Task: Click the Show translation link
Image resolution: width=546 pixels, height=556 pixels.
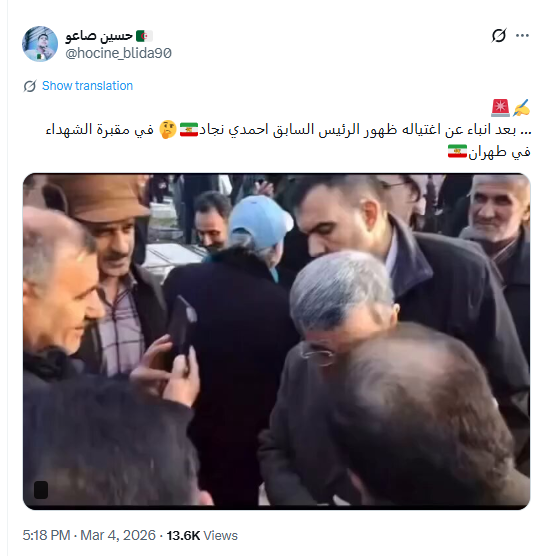Action: (87, 86)
